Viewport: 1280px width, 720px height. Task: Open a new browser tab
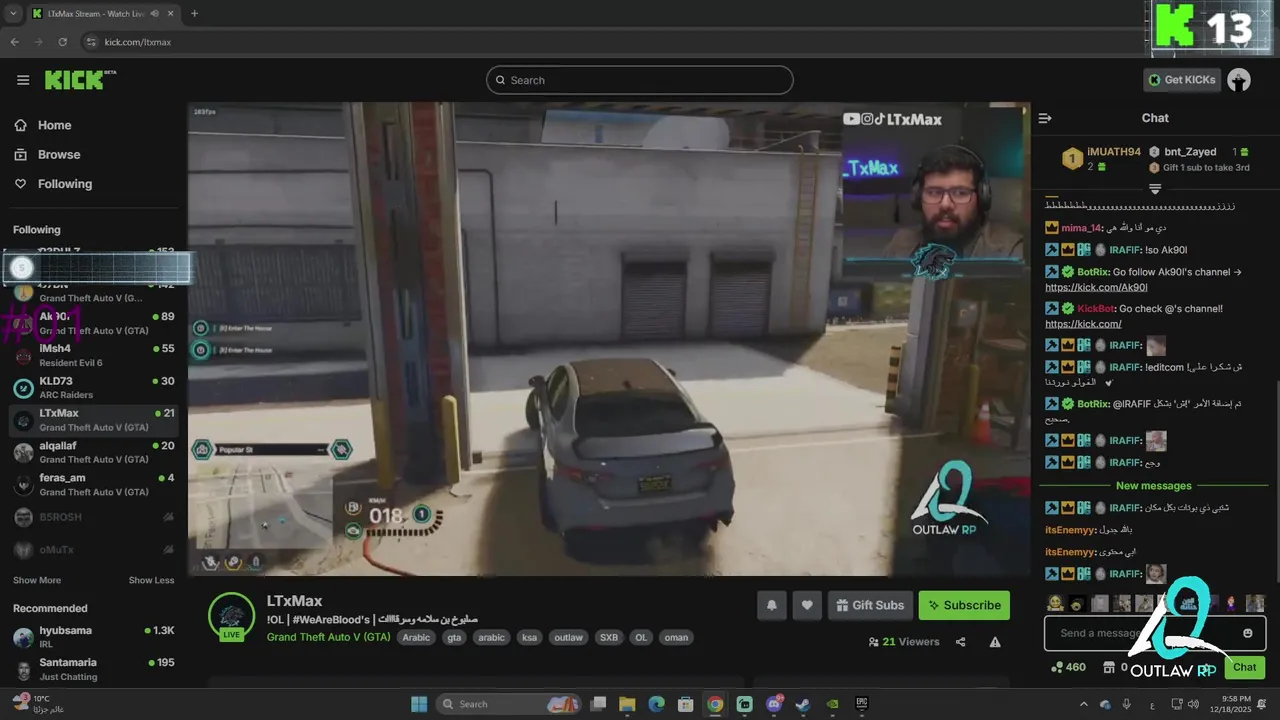pyautogui.click(x=194, y=14)
